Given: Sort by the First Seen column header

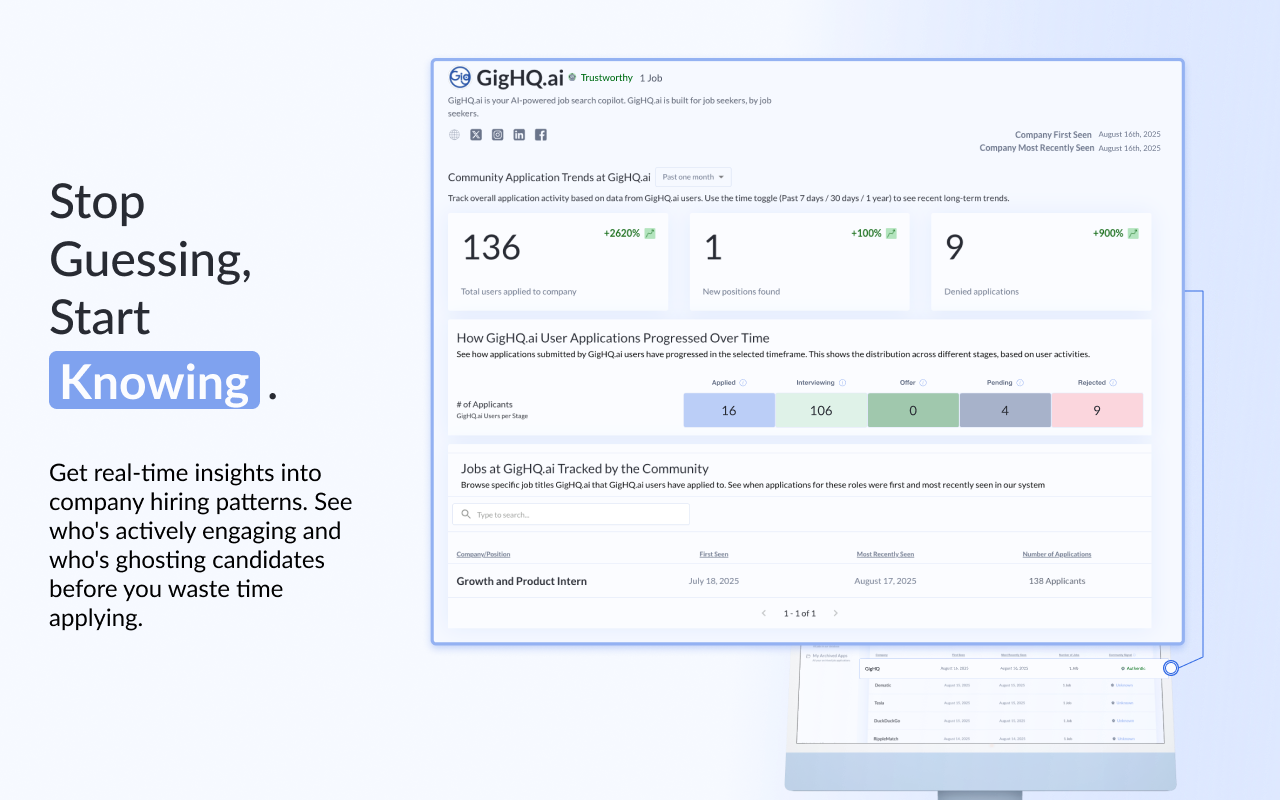Looking at the screenshot, I should pos(714,554).
